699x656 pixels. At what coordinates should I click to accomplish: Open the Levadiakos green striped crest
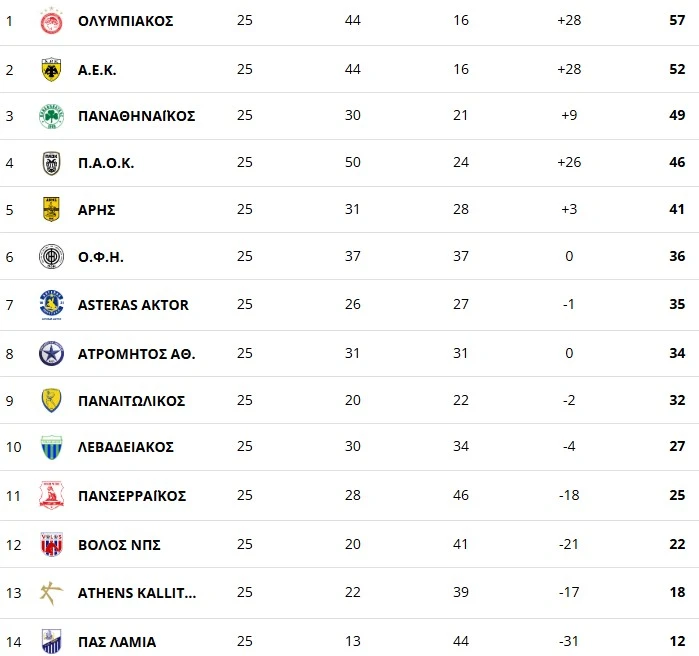click(x=51, y=447)
